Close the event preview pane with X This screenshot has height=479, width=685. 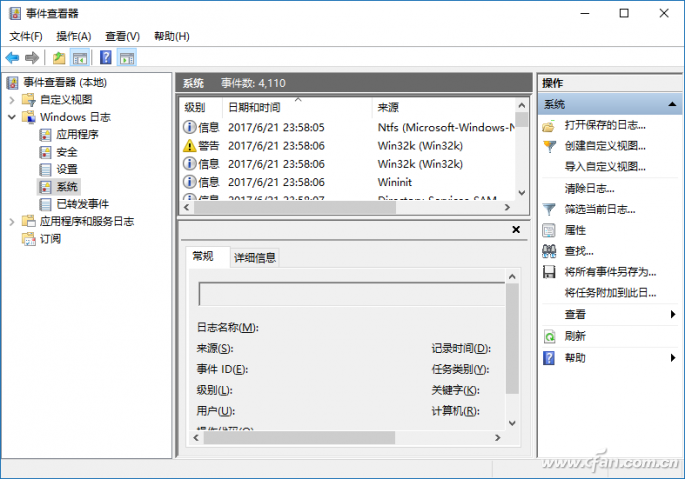coord(516,230)
